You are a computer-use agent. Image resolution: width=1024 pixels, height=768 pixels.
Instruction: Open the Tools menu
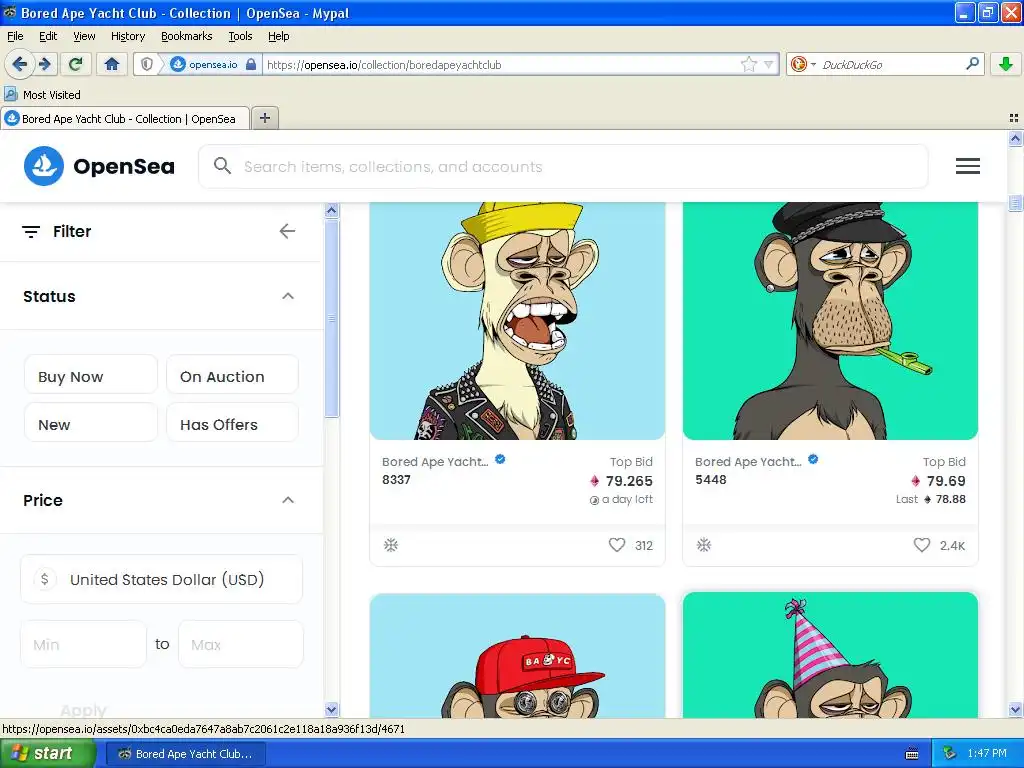(240, 36)
